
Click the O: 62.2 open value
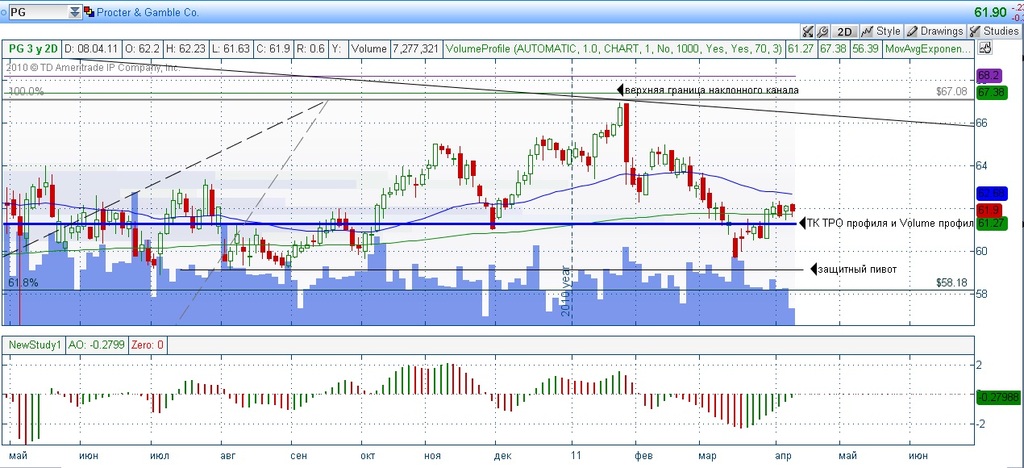[x=142, y=48]
